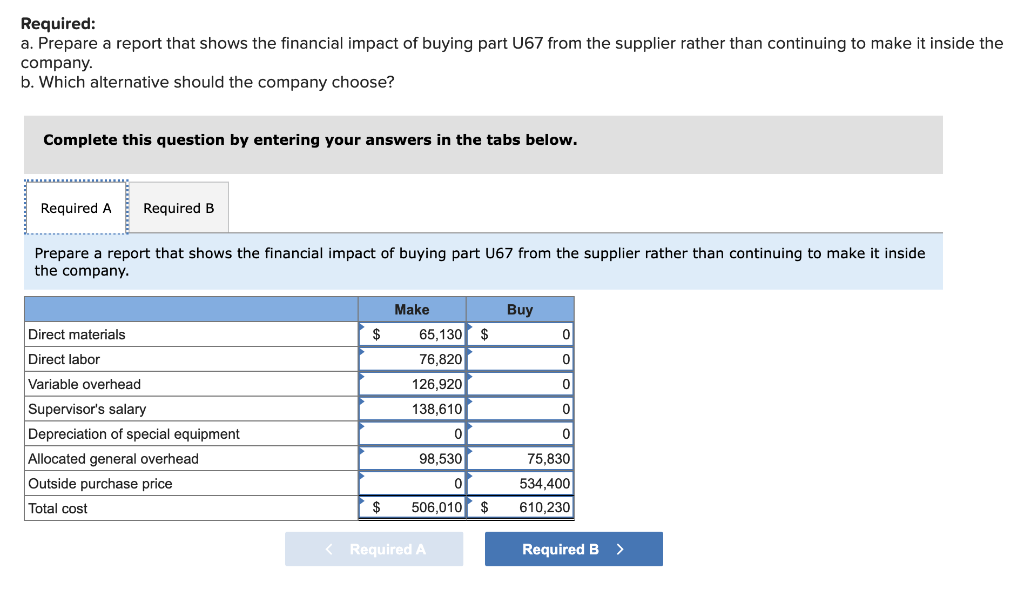This screenshot has width=1024, height=616.
Task: Open the Required B tab
Action: tap(179, 208)
